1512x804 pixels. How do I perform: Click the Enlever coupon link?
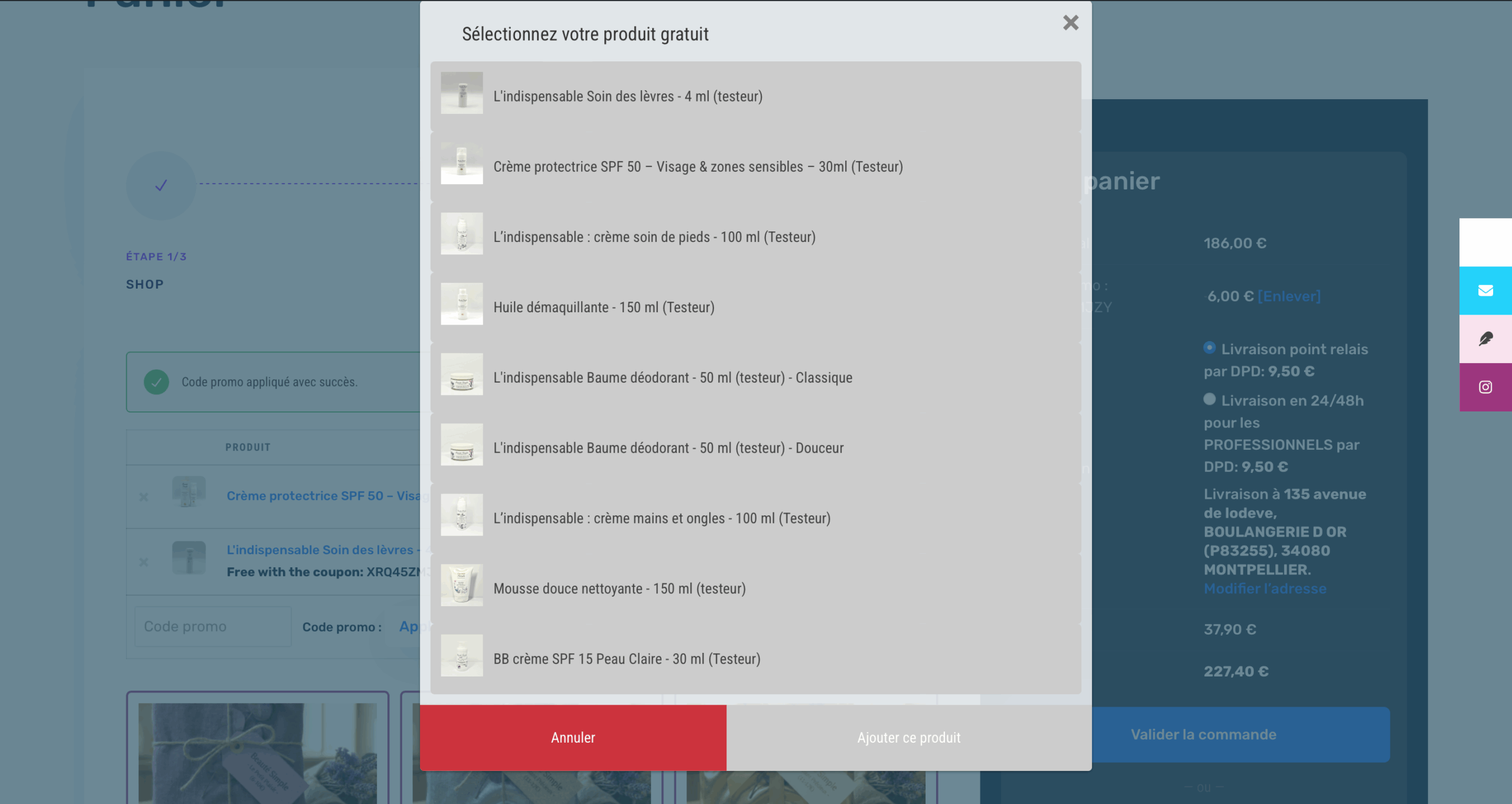[x=1289, y=296]
